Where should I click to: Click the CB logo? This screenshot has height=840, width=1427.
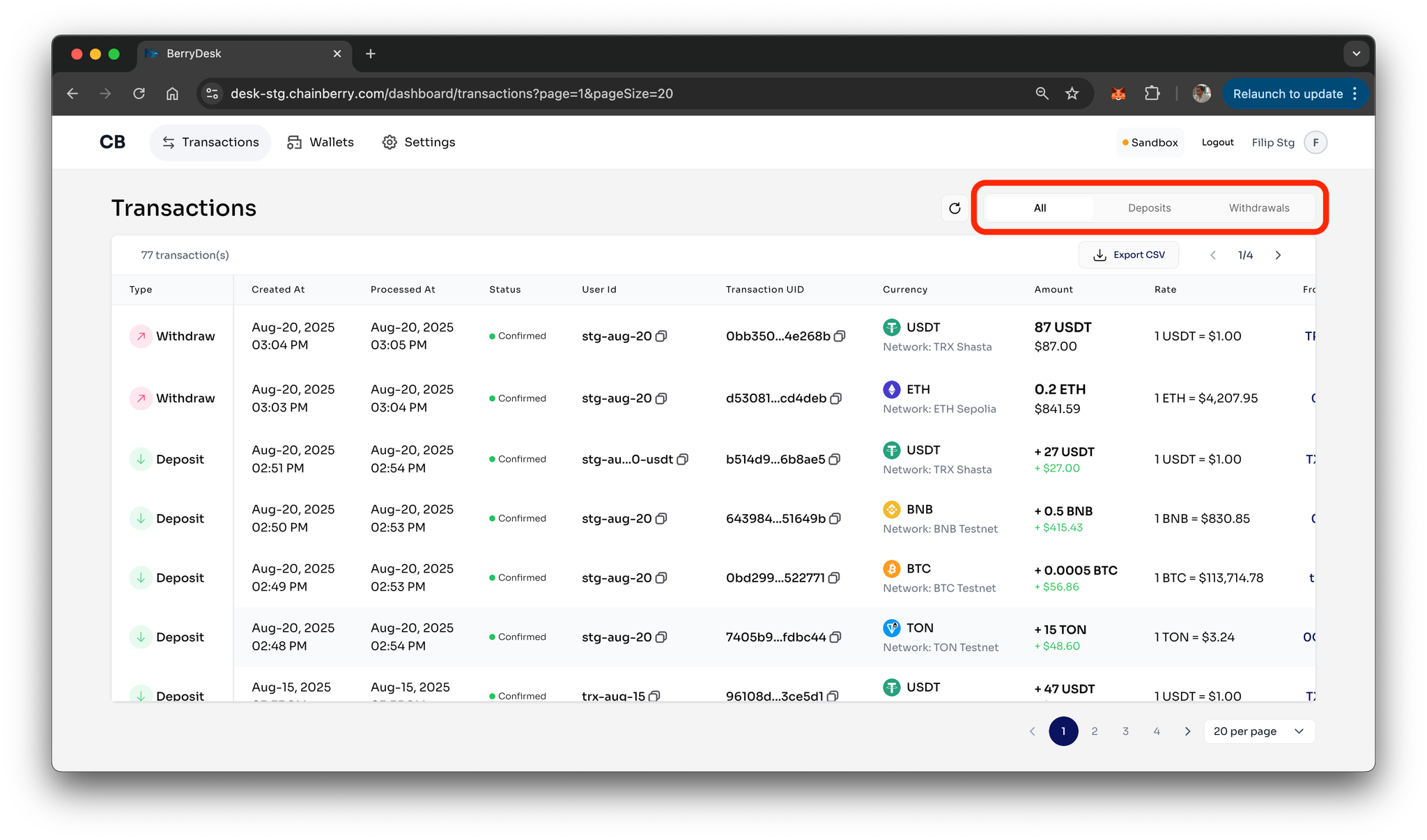point(112,142)
